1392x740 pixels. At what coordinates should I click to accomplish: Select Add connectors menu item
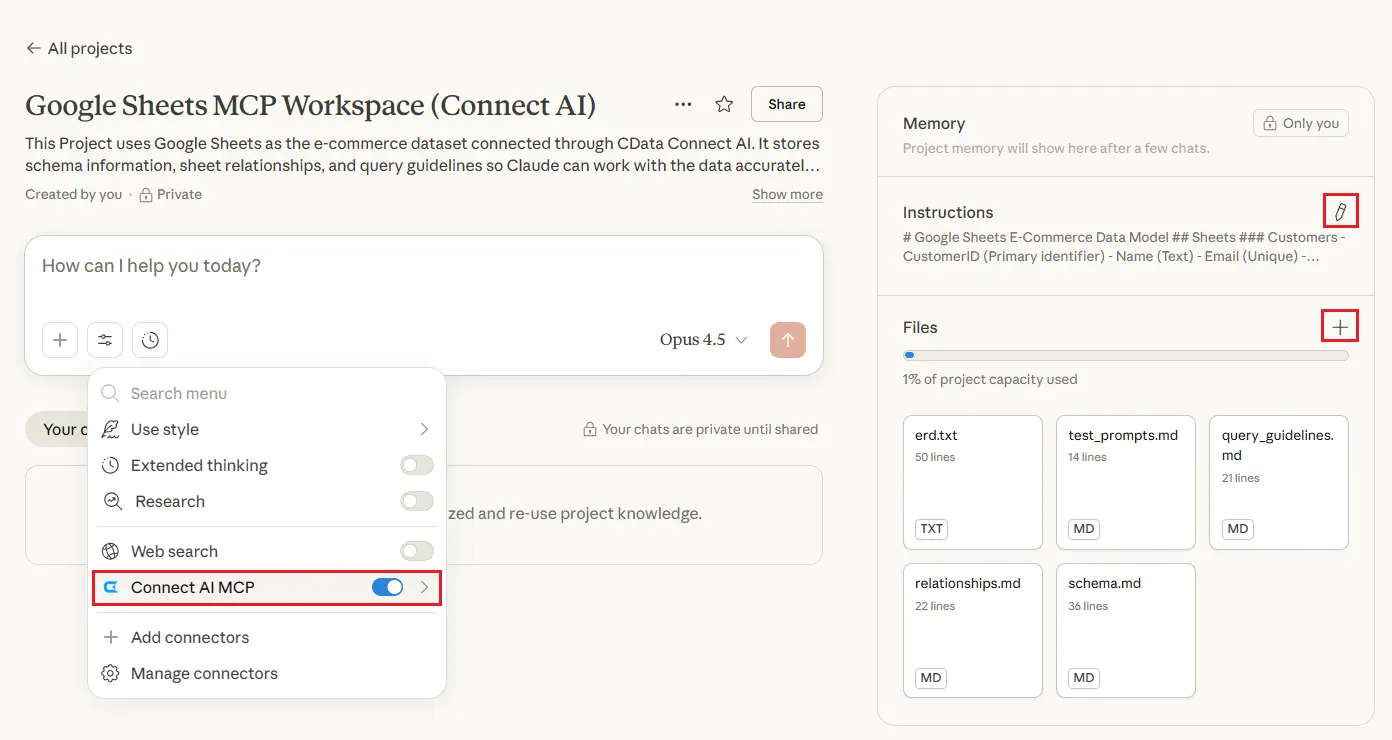click(189, 637)
